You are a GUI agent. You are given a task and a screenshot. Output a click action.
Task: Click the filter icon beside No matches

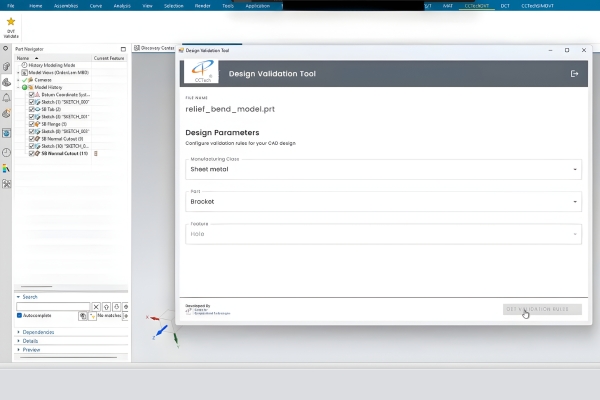[92, 316]
